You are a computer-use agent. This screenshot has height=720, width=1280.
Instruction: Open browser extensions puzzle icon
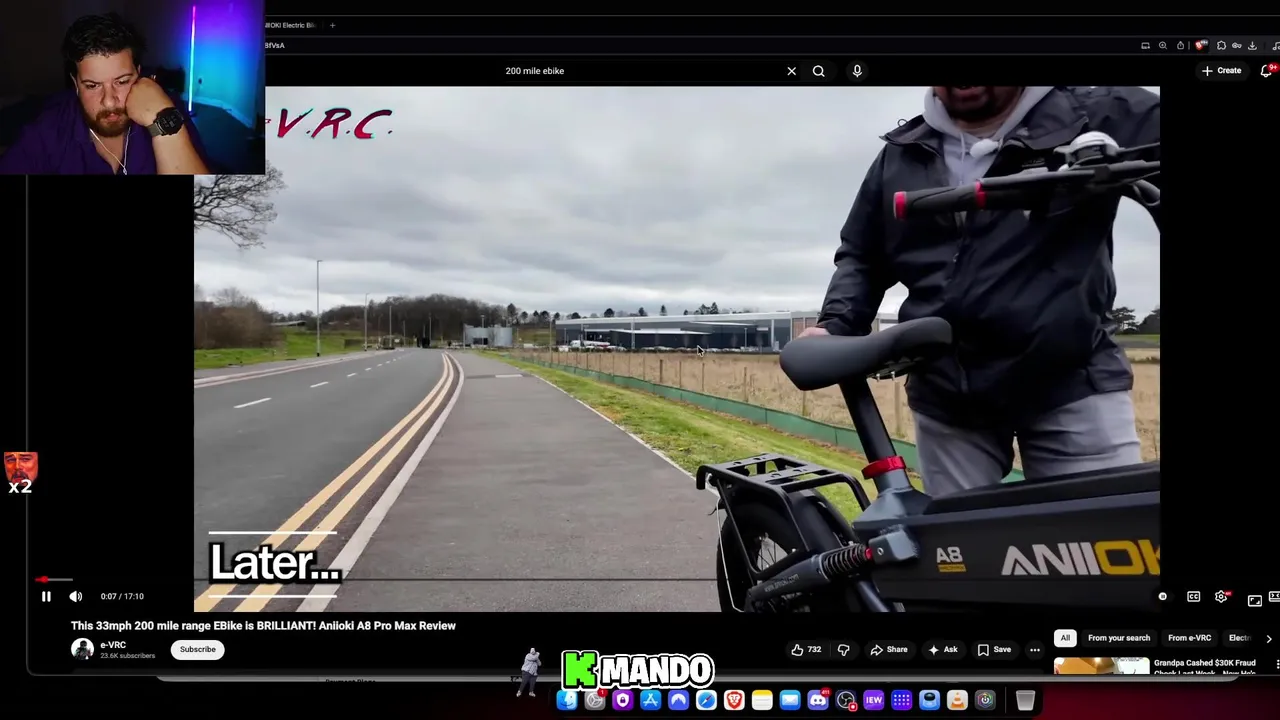[1221, 46]
